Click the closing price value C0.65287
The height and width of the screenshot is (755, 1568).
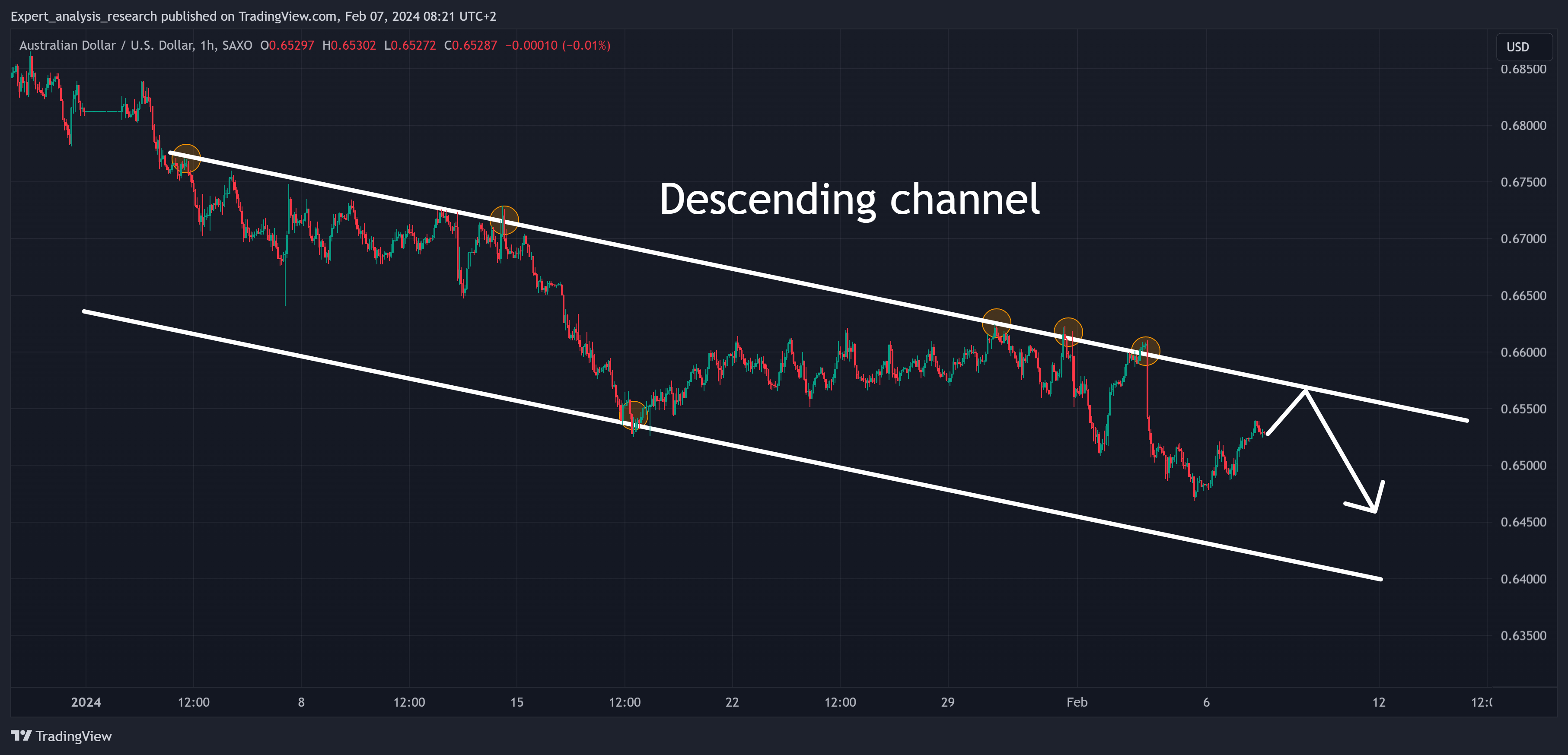(471, 46)
